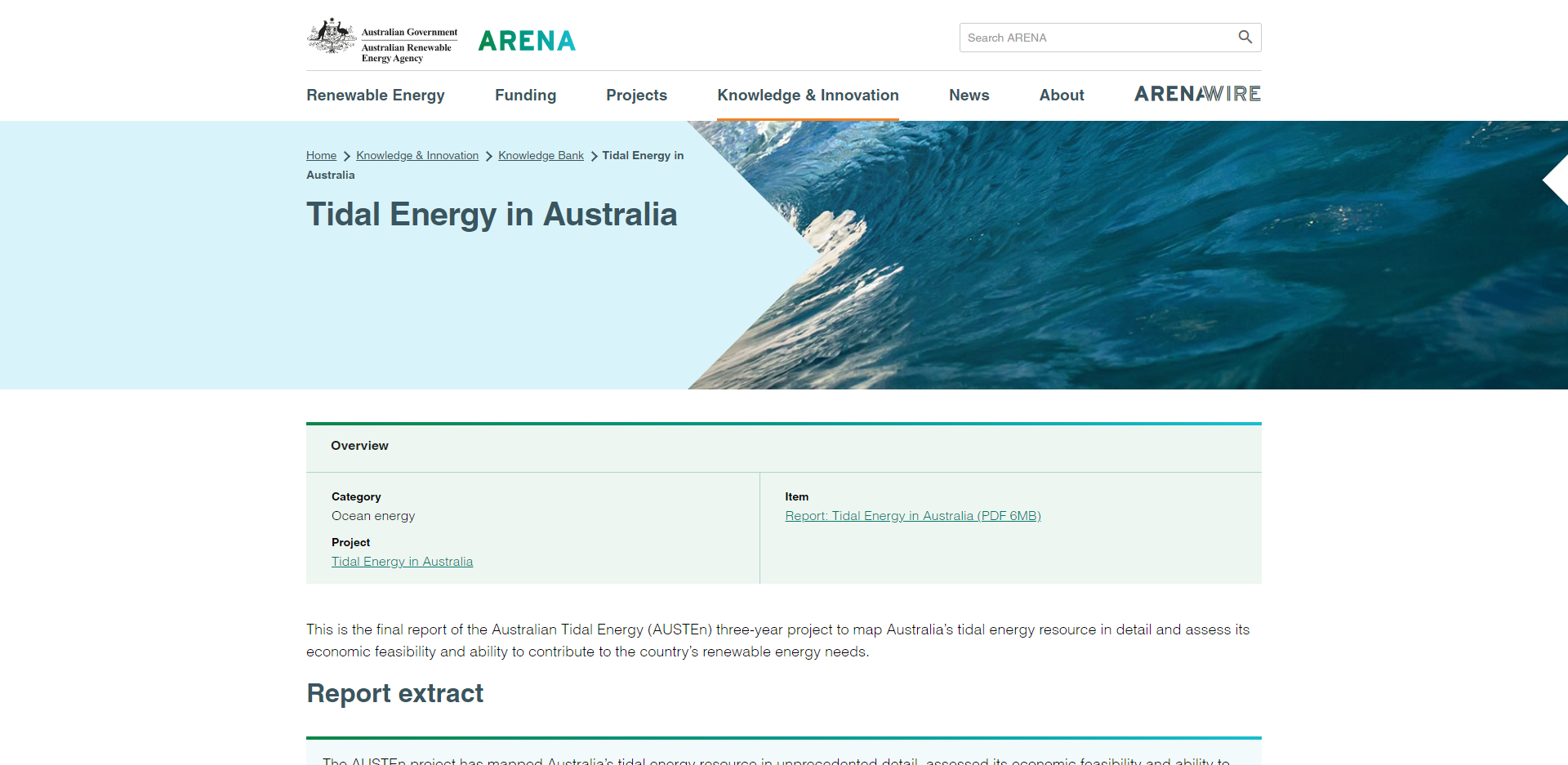Open the Funding menu
Viewport: 1568px width, 765px height.
525,96
